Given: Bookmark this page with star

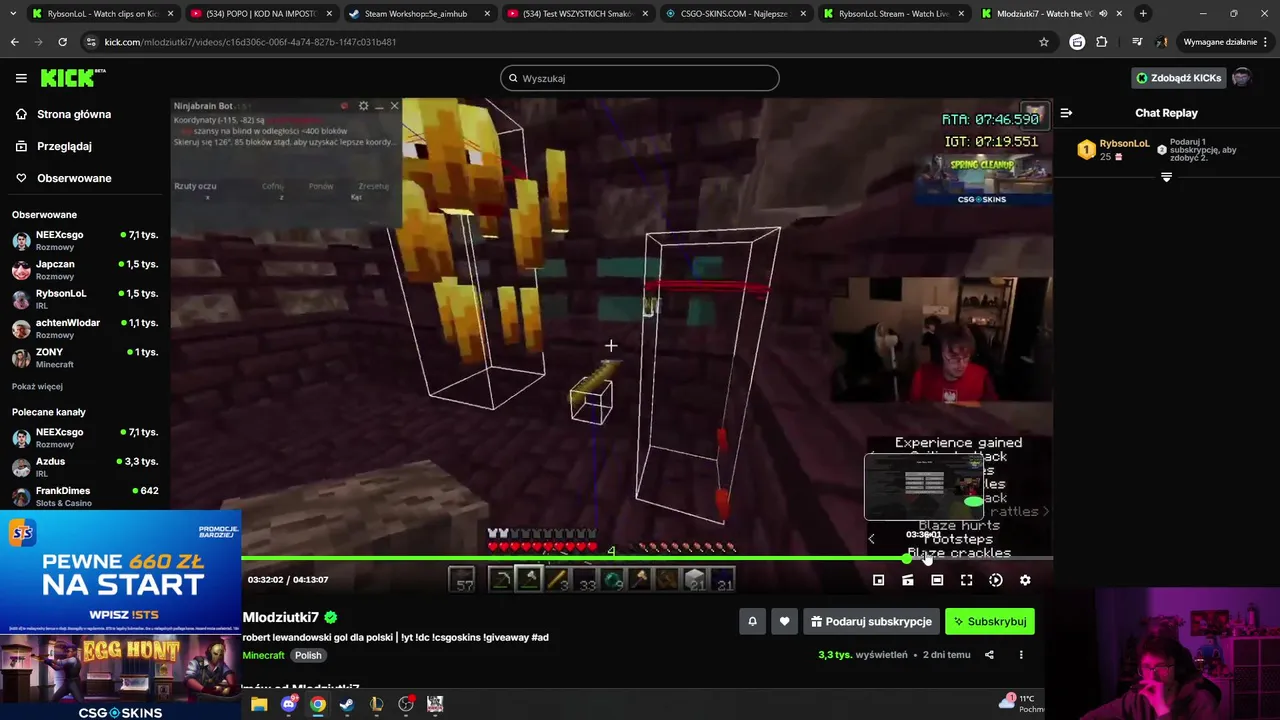Looking at the screenshot, I should pos(1044,42).
